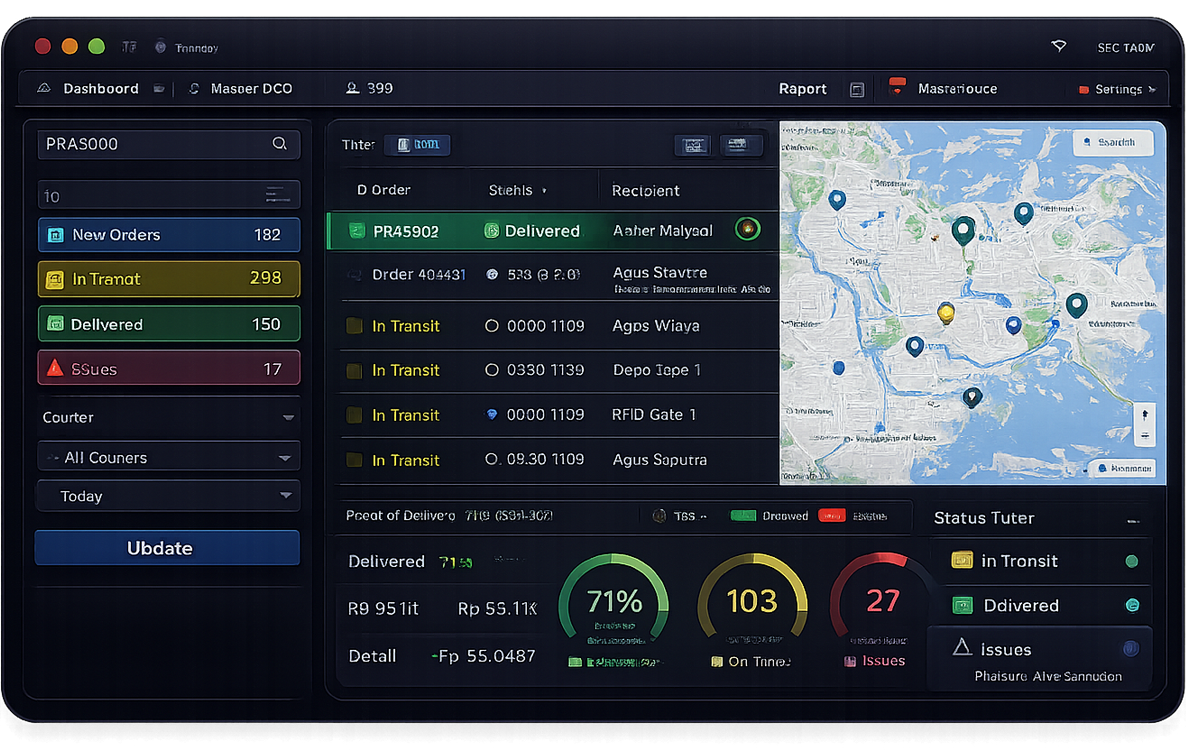
Task: Click the search magnifier in the PRAS000 field
Action: click(x=280, y=144)
